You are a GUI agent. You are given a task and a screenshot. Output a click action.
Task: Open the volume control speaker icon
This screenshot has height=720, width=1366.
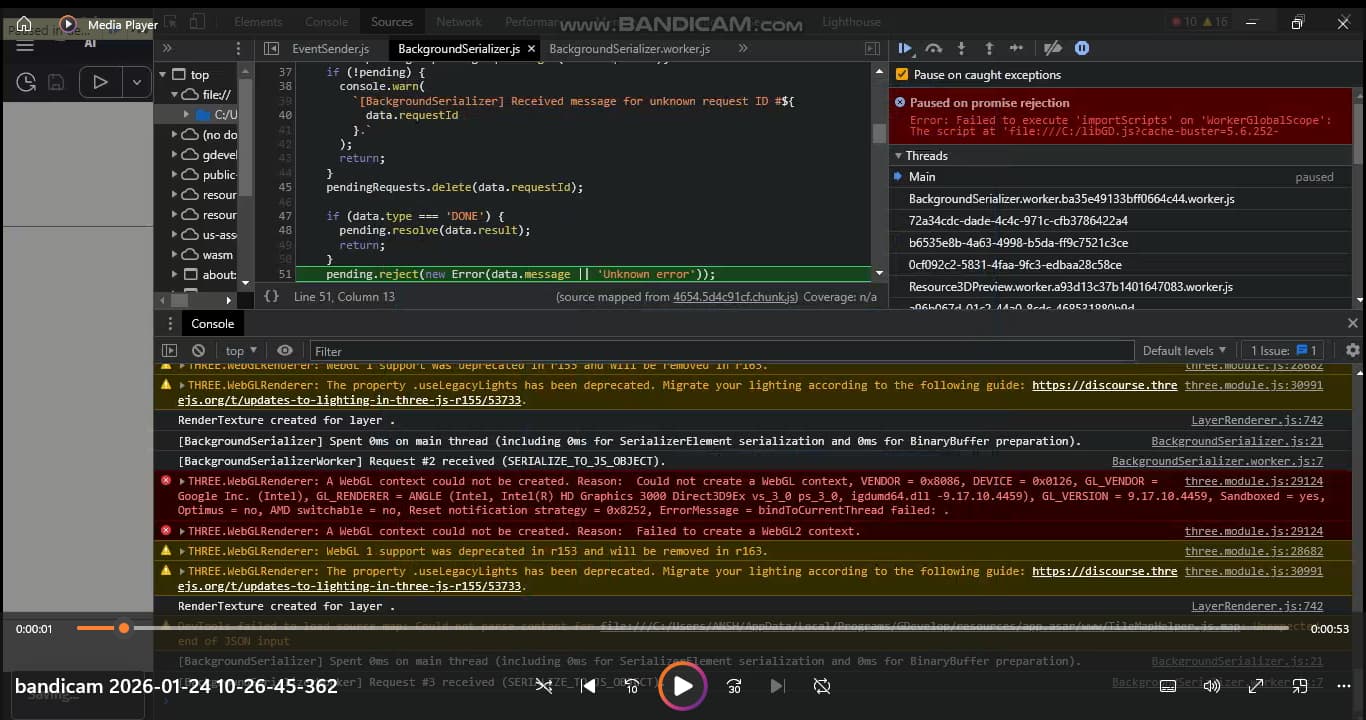click(1211, 686)
